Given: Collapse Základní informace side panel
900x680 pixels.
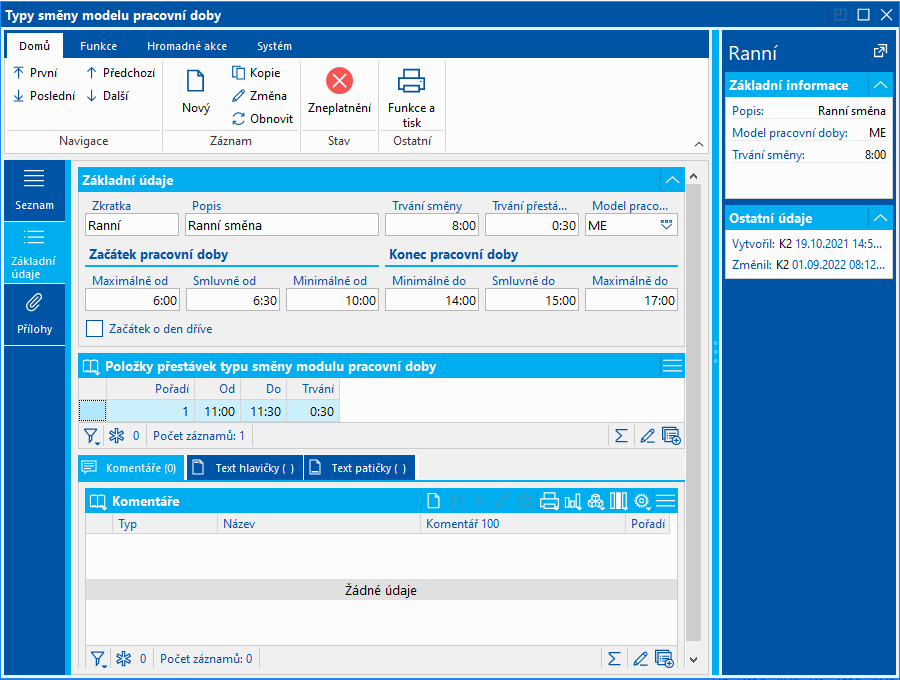Looking at the screenshot, I should tap(880, 86).
